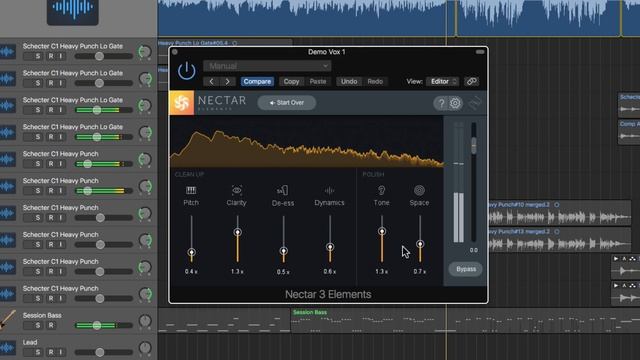Viewport: 640px width, 360px height.
Task: Click the Nectar output gain slider handle
Action: coord(473,146)
